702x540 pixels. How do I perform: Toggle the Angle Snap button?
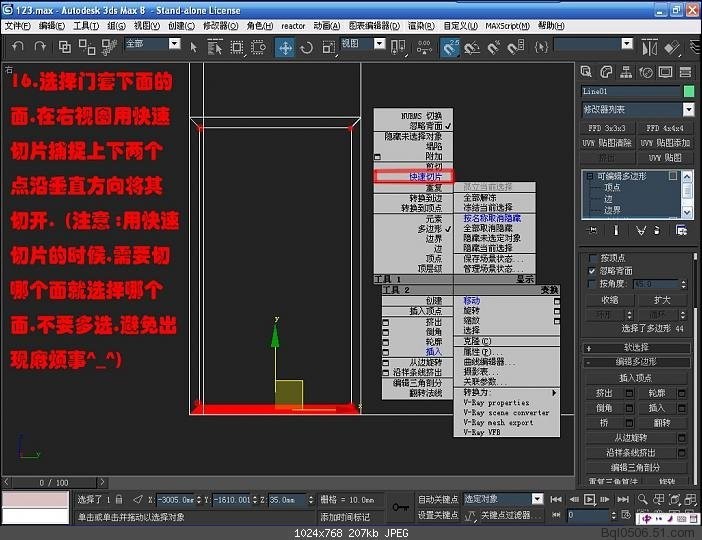[x=472, y=47]
